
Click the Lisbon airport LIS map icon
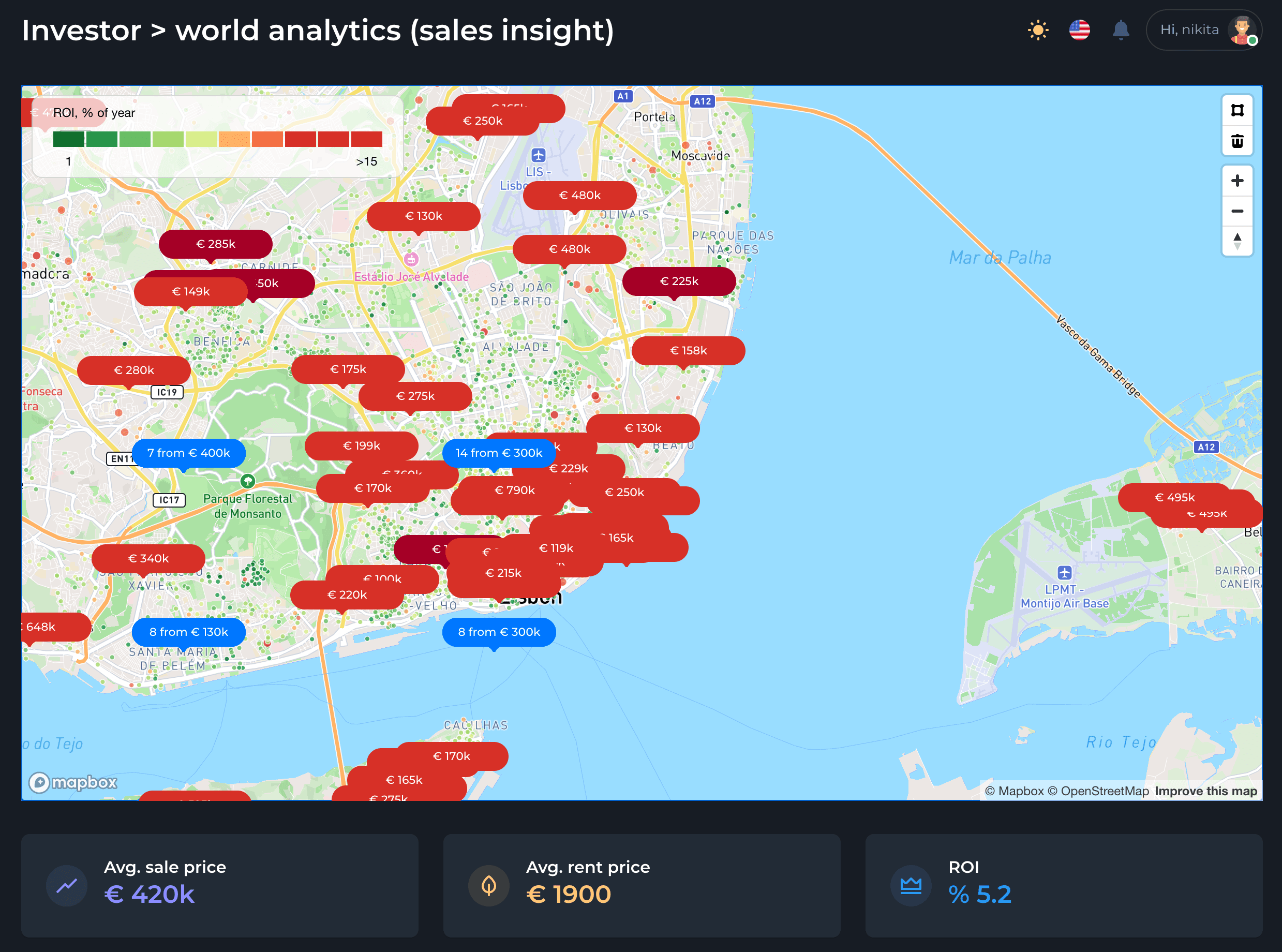[x=538, y=155]
